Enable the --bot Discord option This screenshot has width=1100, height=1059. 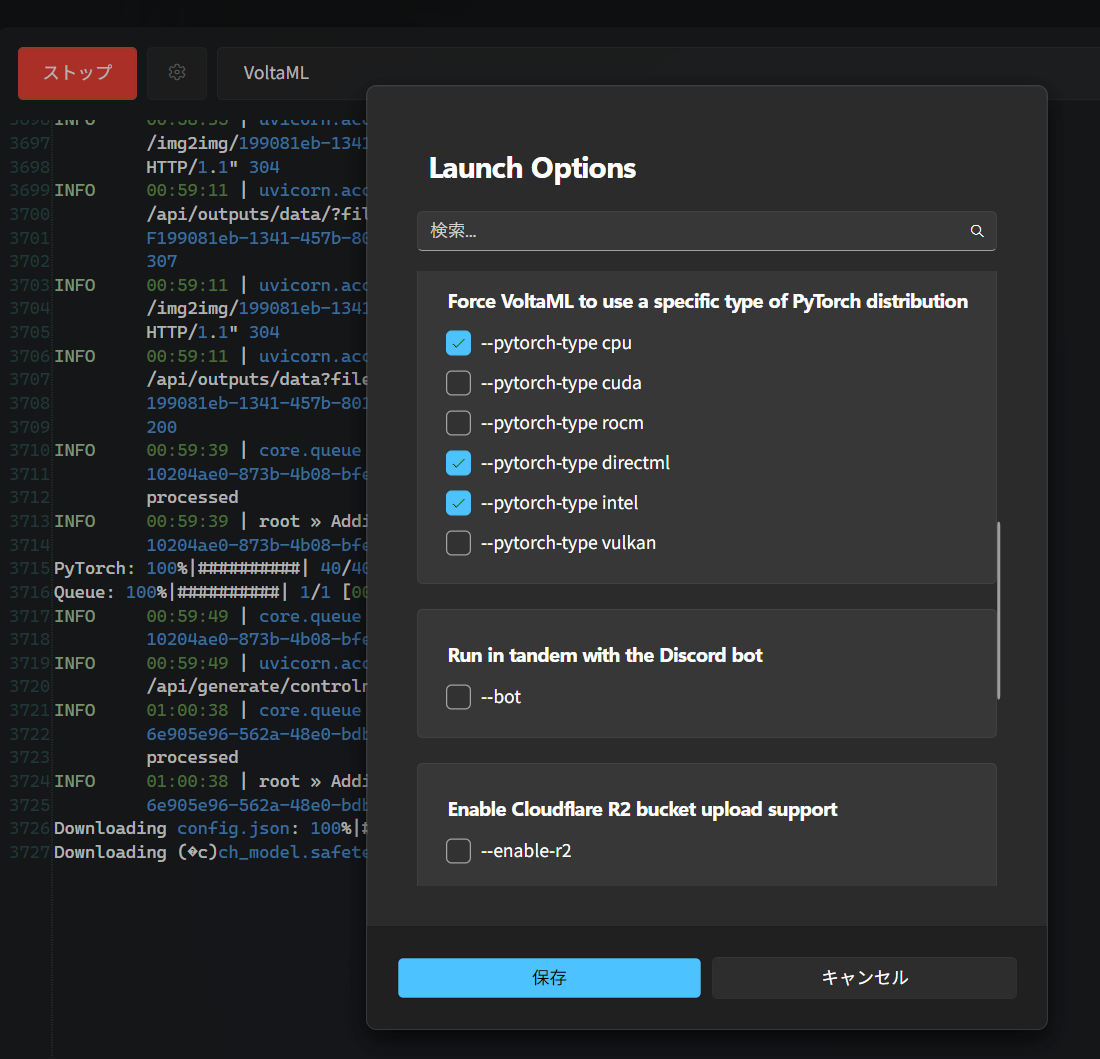coord(458,696)
